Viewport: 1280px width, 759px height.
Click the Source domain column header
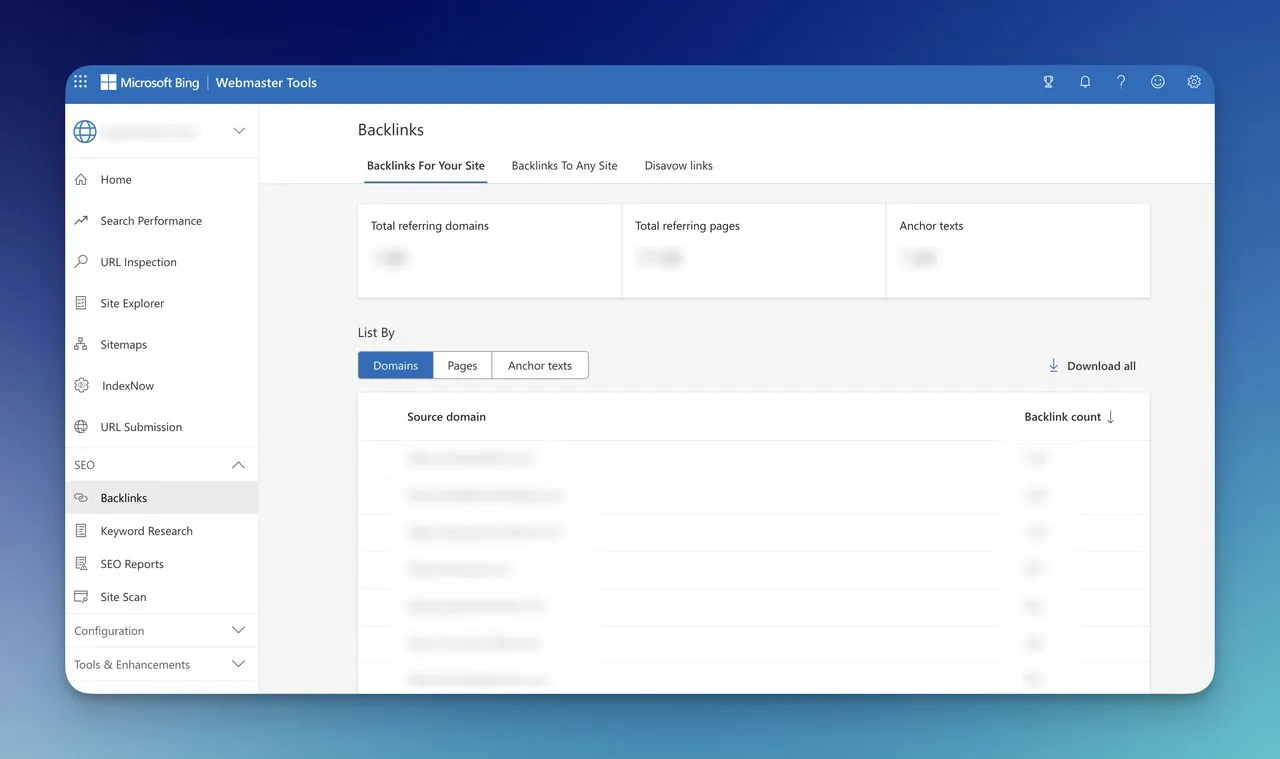coord(446,417)
